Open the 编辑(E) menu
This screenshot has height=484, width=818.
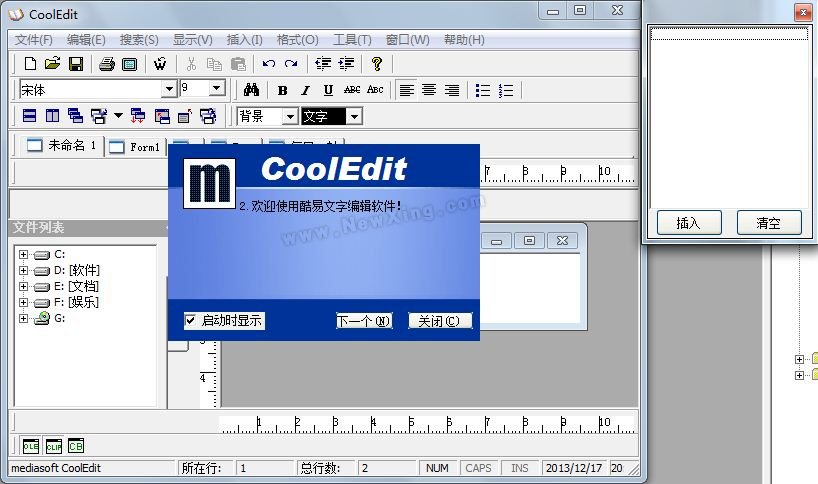87,40
